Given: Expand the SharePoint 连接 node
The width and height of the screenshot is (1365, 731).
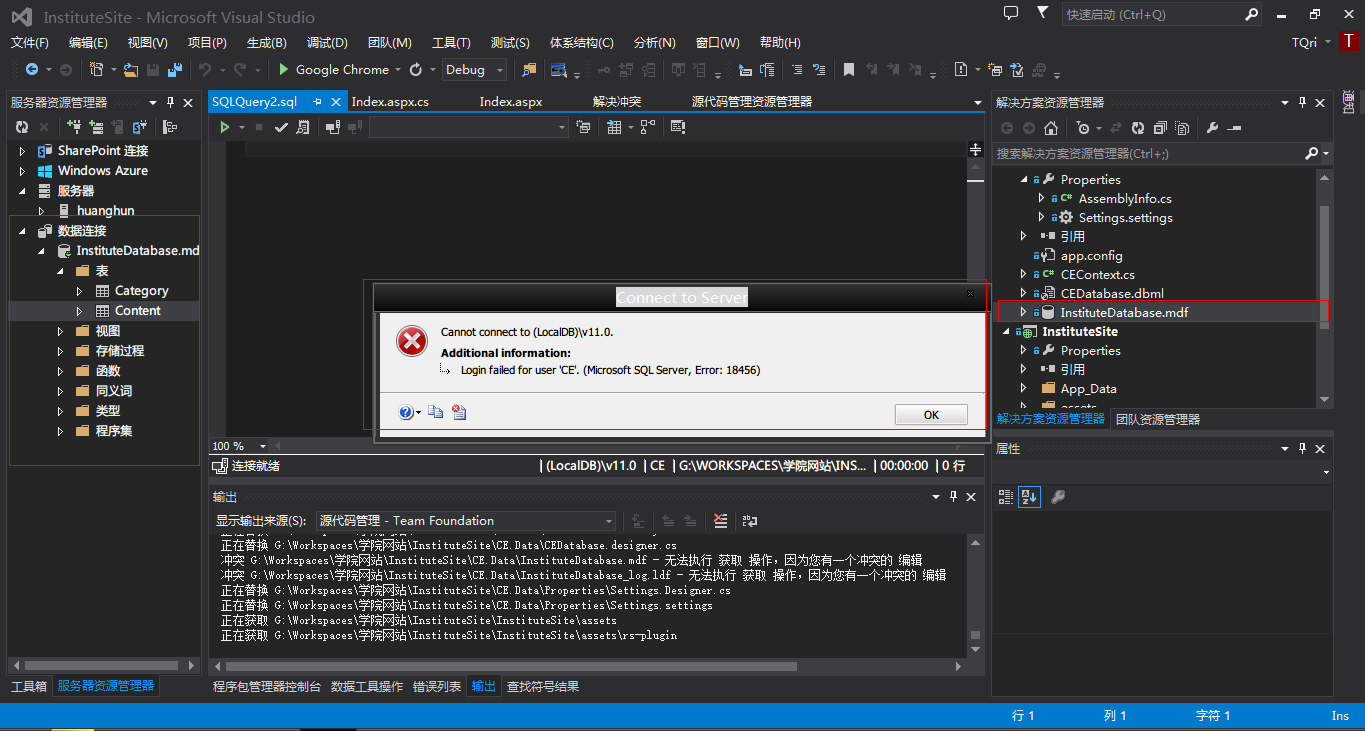Looking at the screenshot, I should 23,151.
